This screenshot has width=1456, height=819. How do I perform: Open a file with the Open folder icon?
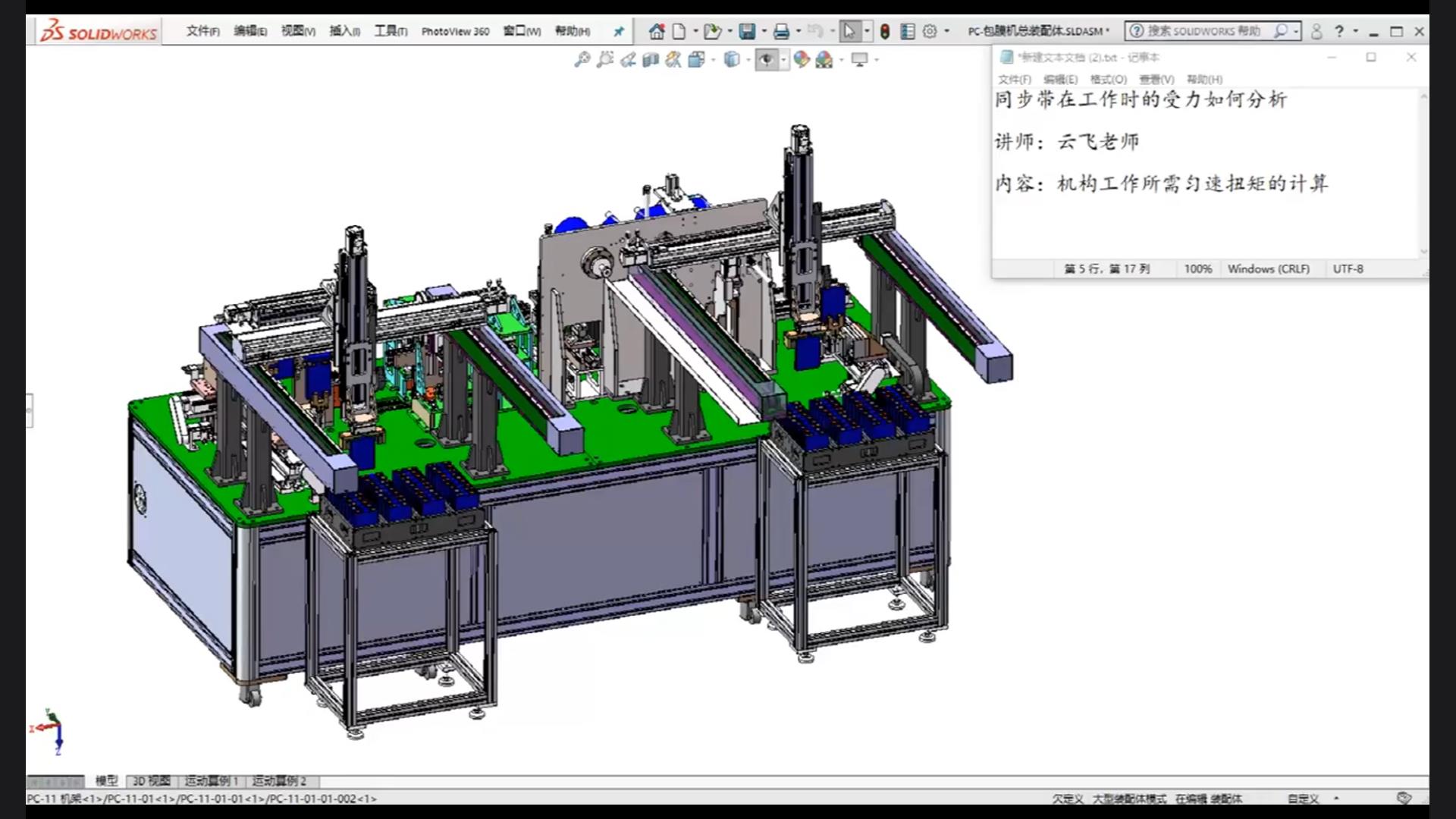[x=711, y=31]
